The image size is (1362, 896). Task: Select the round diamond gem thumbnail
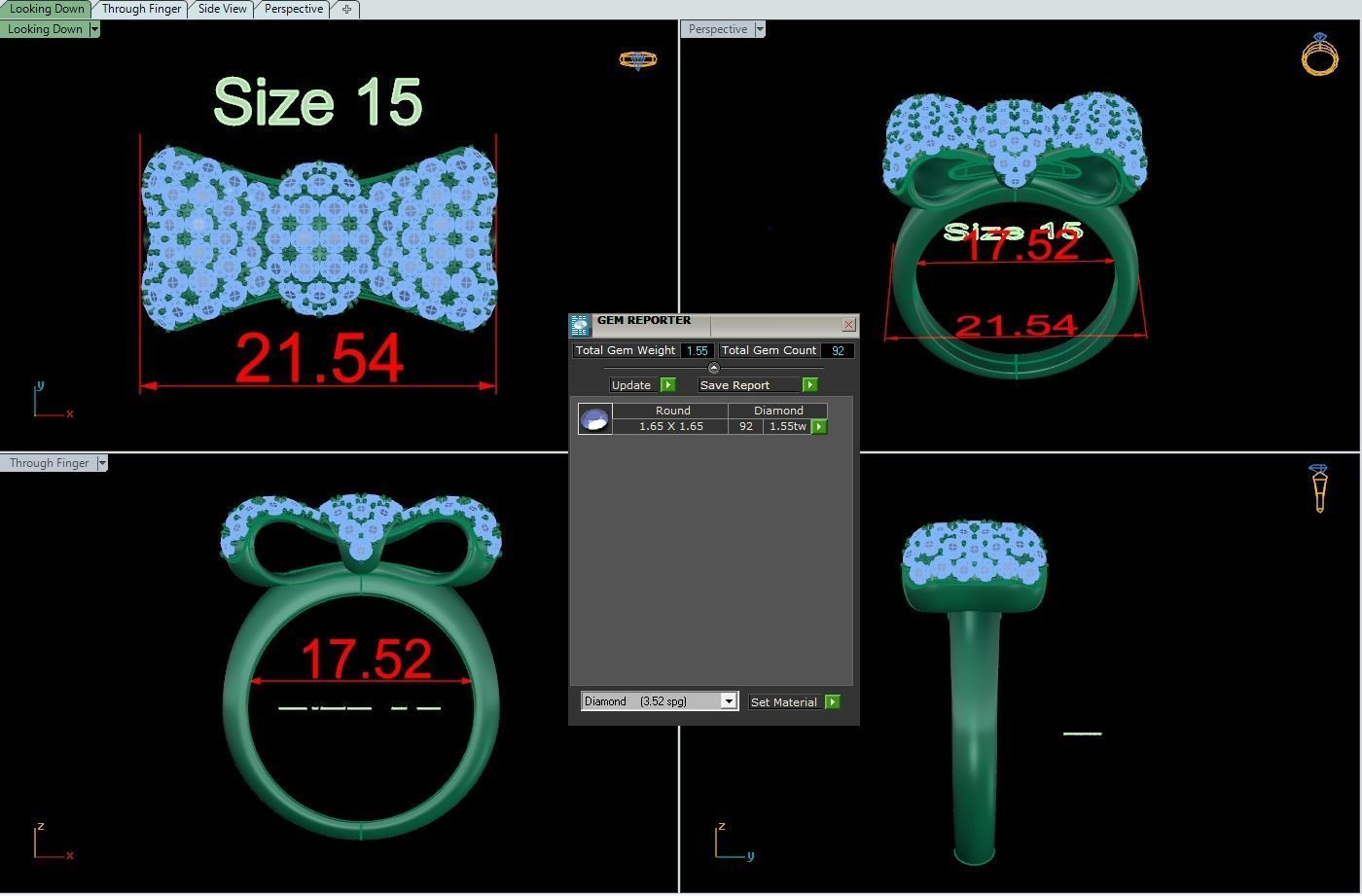pos(594,419)
